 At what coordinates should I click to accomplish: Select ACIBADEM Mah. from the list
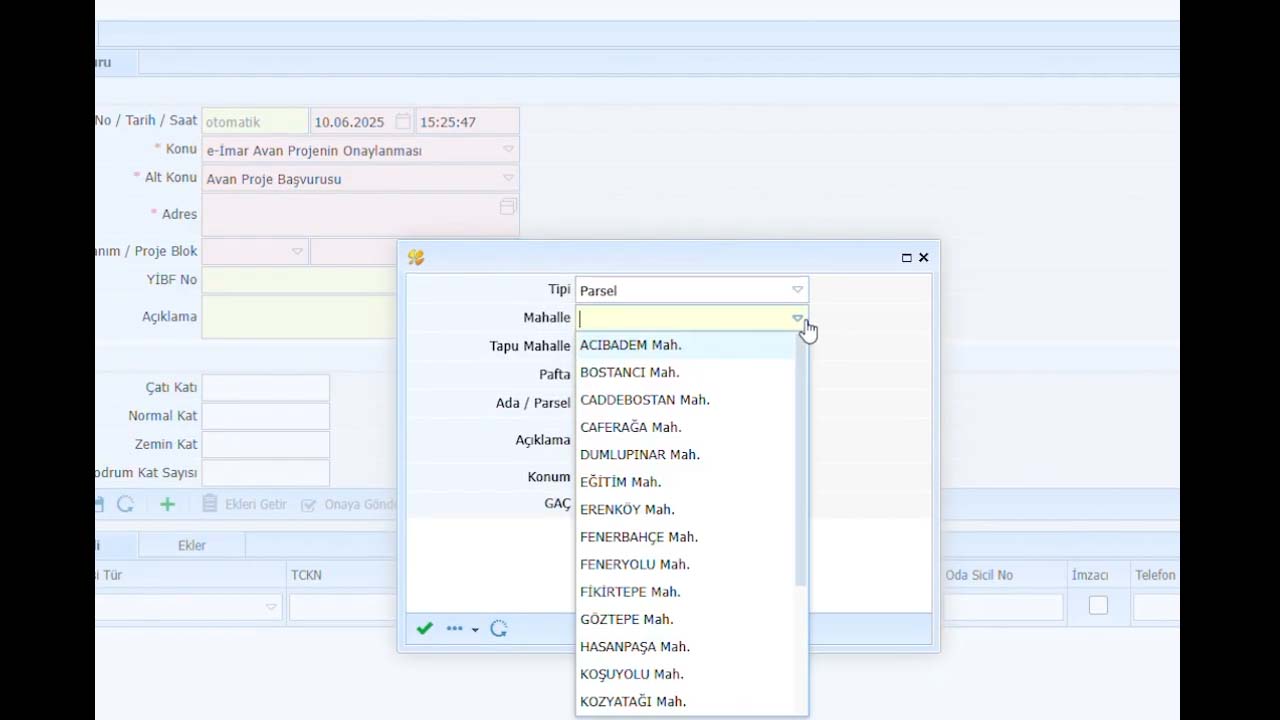(686, 345)
